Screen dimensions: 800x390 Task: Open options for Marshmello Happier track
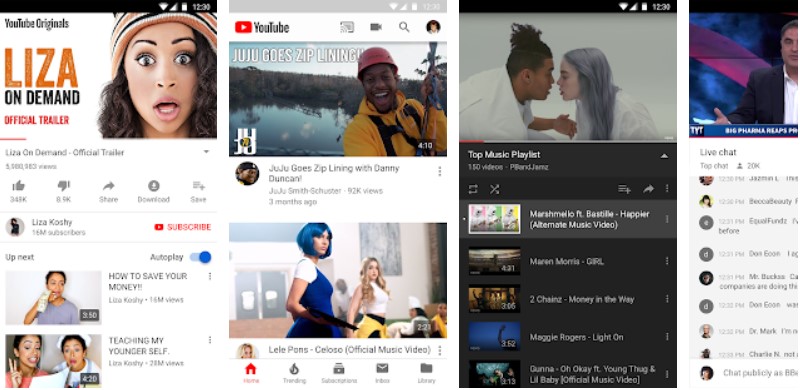pos(667,220)
